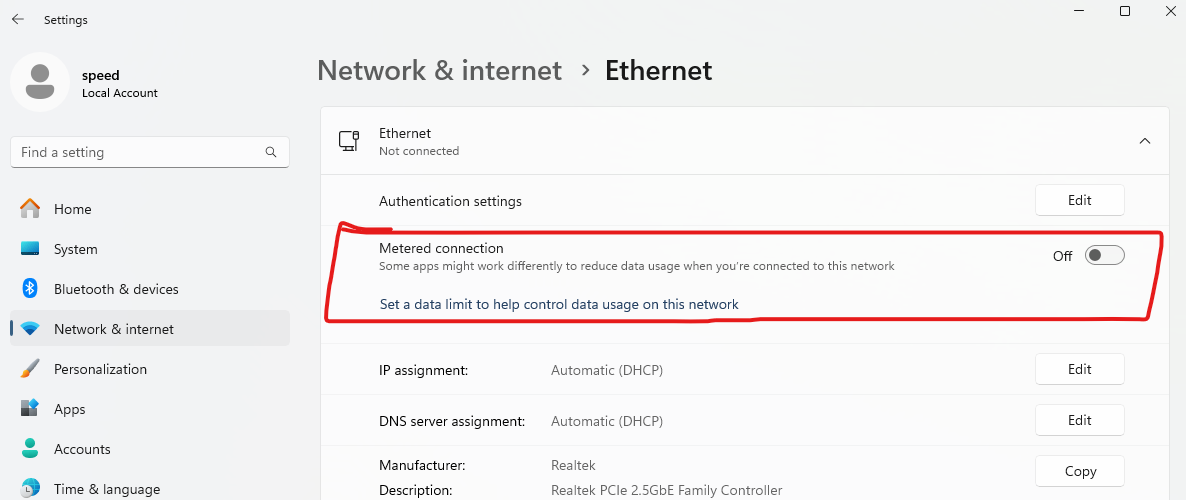Click the Accounts person icon
The width and height of the screenshot is (1186, 500).
[30, 449]
